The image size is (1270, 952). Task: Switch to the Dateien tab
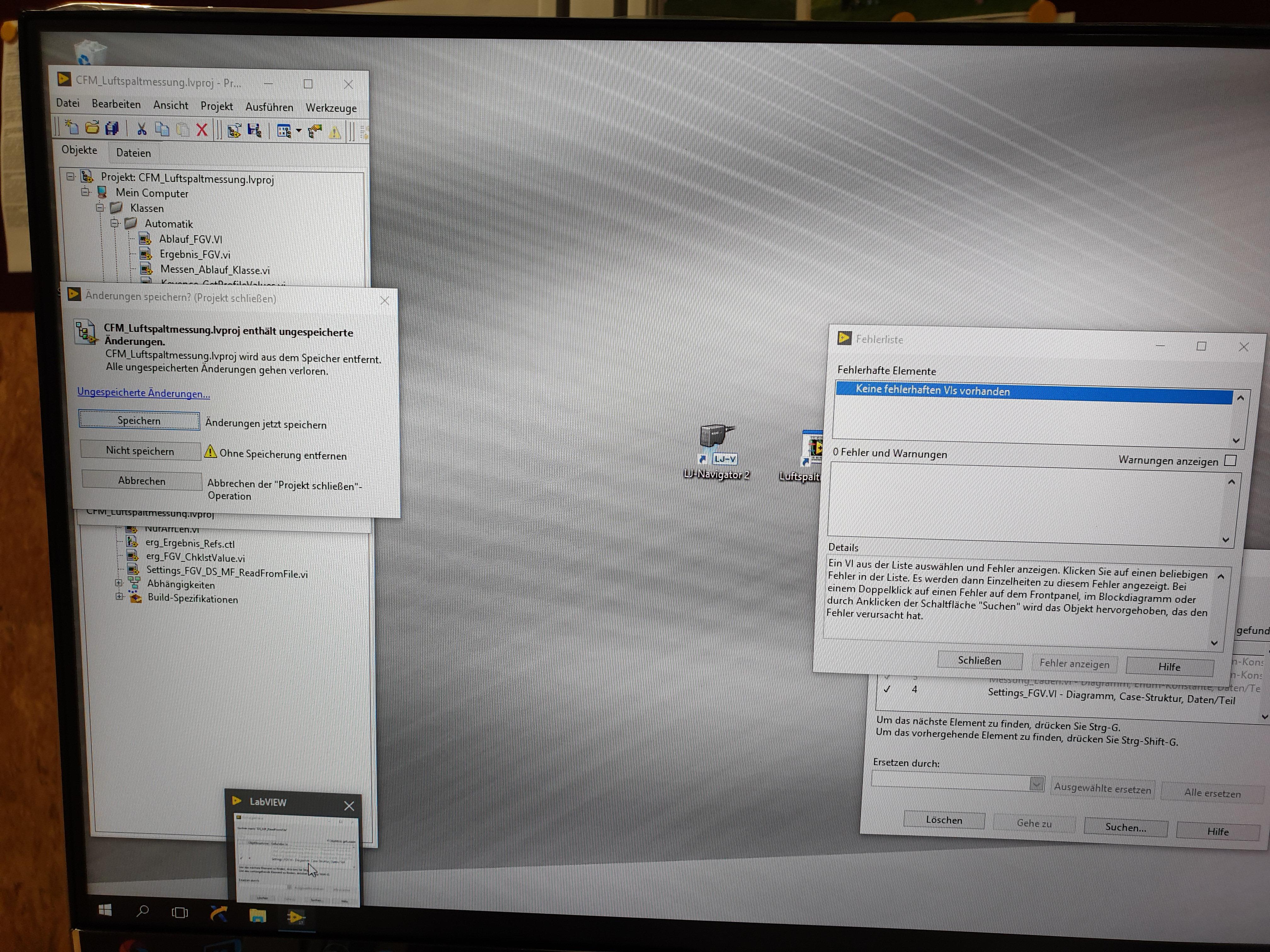[x=133, y=153]
